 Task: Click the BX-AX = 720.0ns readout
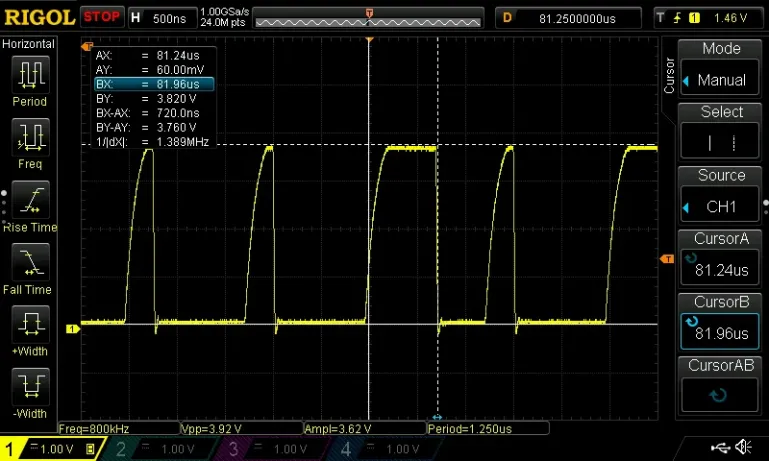point(154,113)
